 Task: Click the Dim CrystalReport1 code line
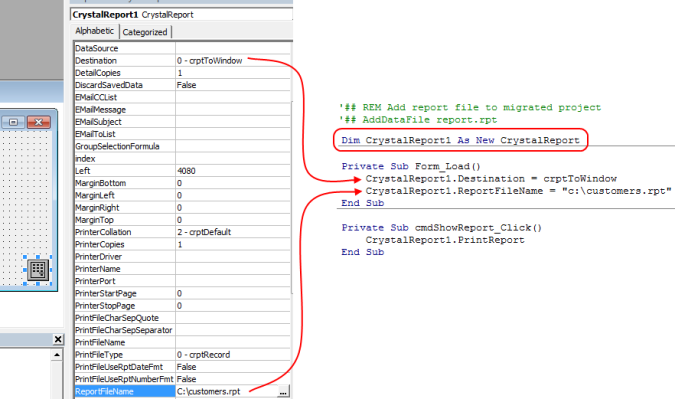pyautogui.click(x=460, y=140)
